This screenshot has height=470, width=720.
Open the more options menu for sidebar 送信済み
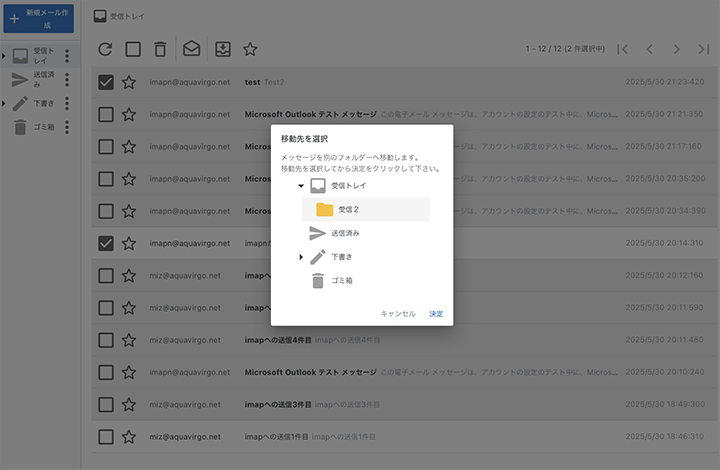click(67, 79)
